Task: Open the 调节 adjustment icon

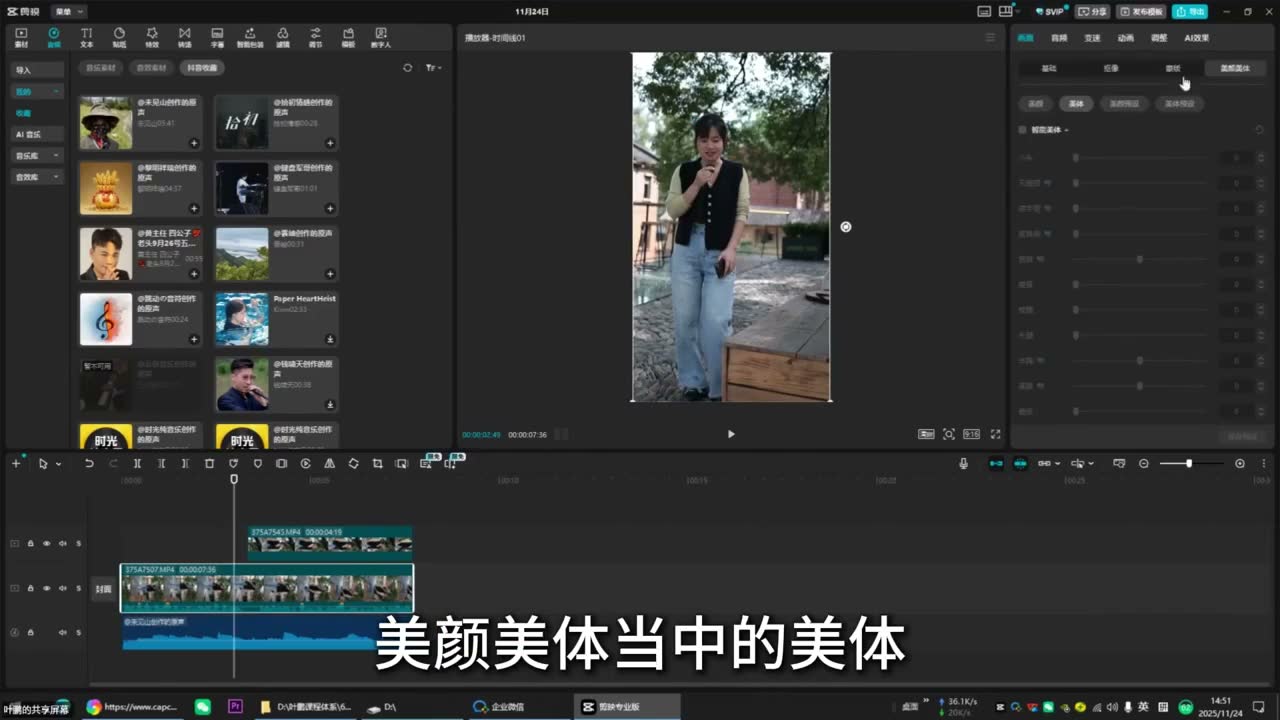Action: pos(316,37)
